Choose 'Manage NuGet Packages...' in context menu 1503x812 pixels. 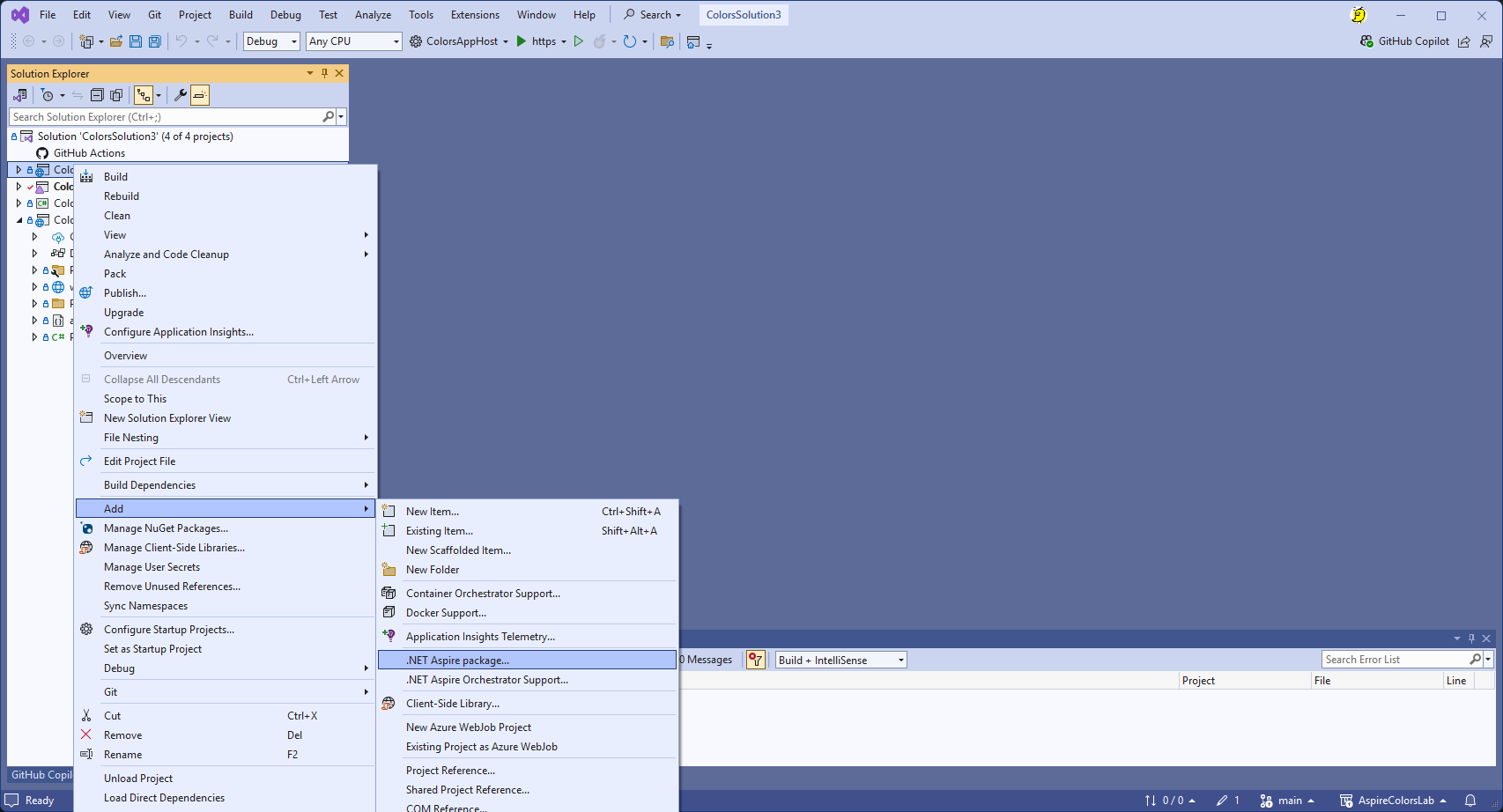click(x=166, y=528)
